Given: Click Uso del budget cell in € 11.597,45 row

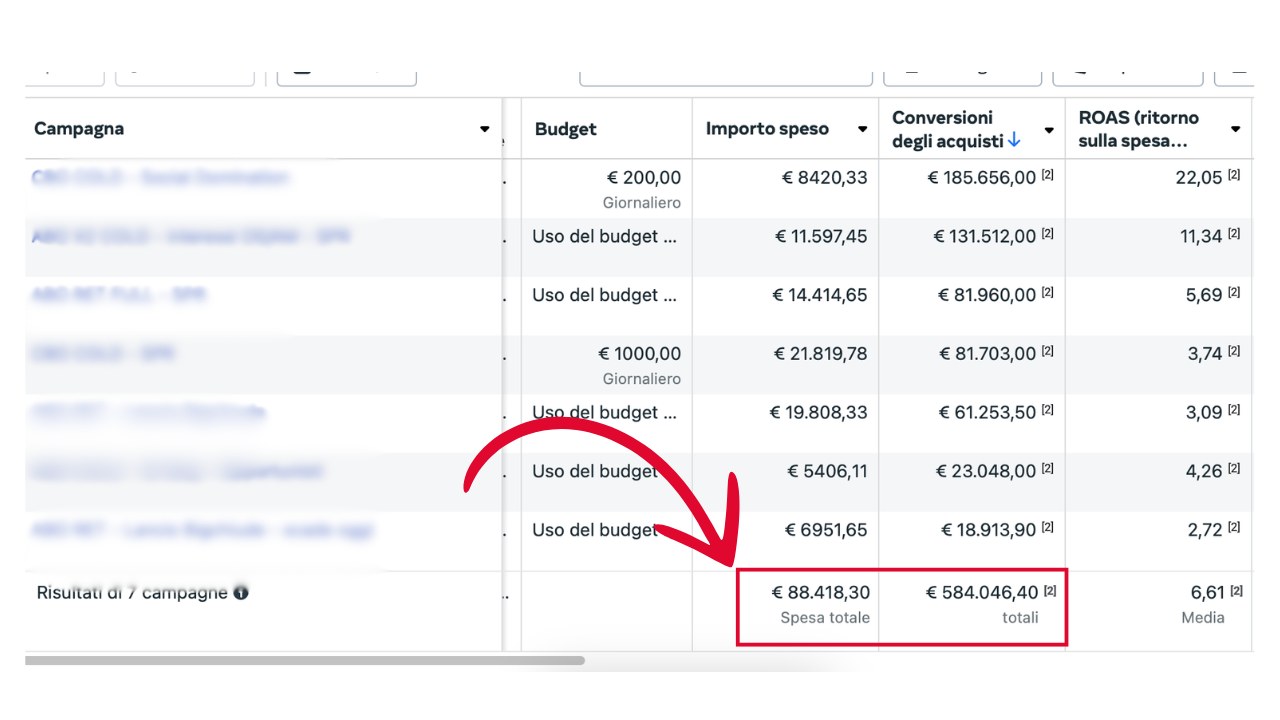Looking at the screenshot, I should pos(606,237).
